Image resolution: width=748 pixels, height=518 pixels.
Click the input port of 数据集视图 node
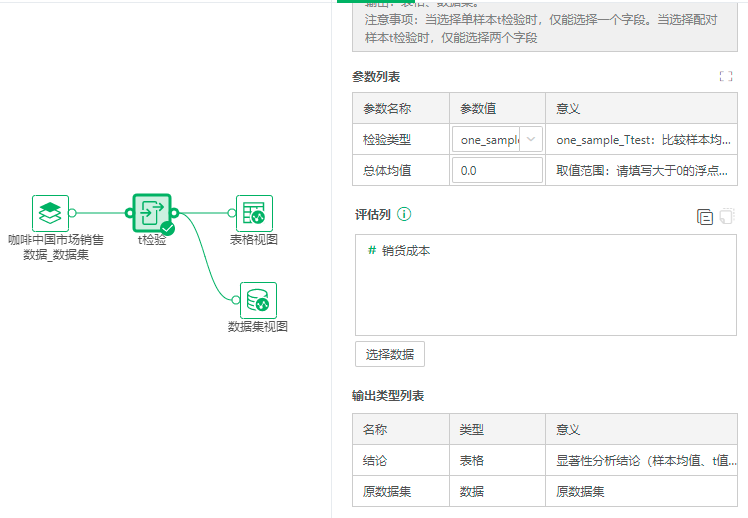[238, 300]
